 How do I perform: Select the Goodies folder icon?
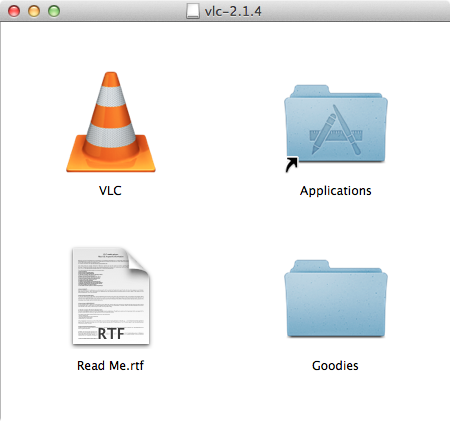pyautogui.click(x=336, y=299)
